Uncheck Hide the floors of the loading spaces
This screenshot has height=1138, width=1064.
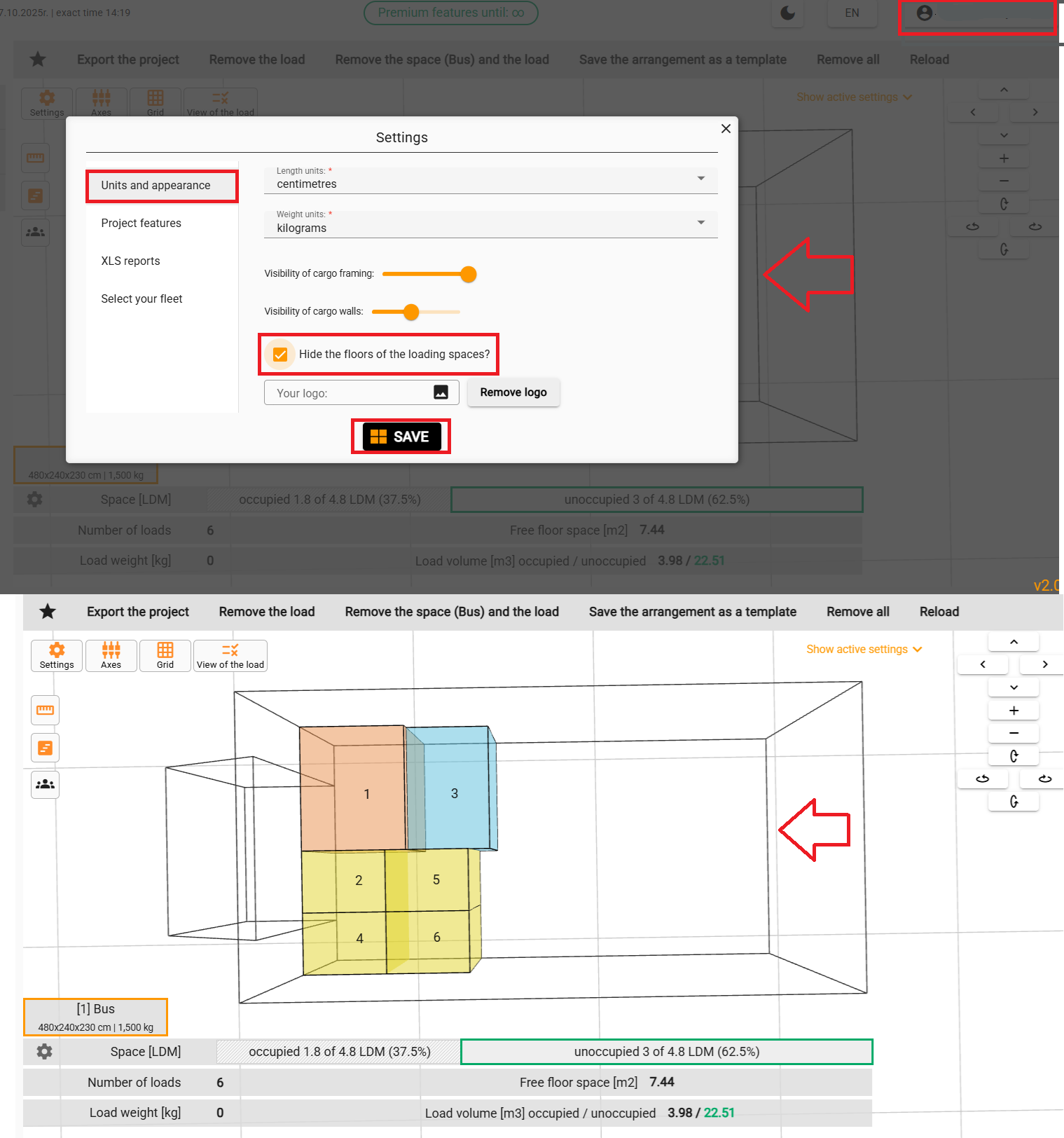coord(280,355)
